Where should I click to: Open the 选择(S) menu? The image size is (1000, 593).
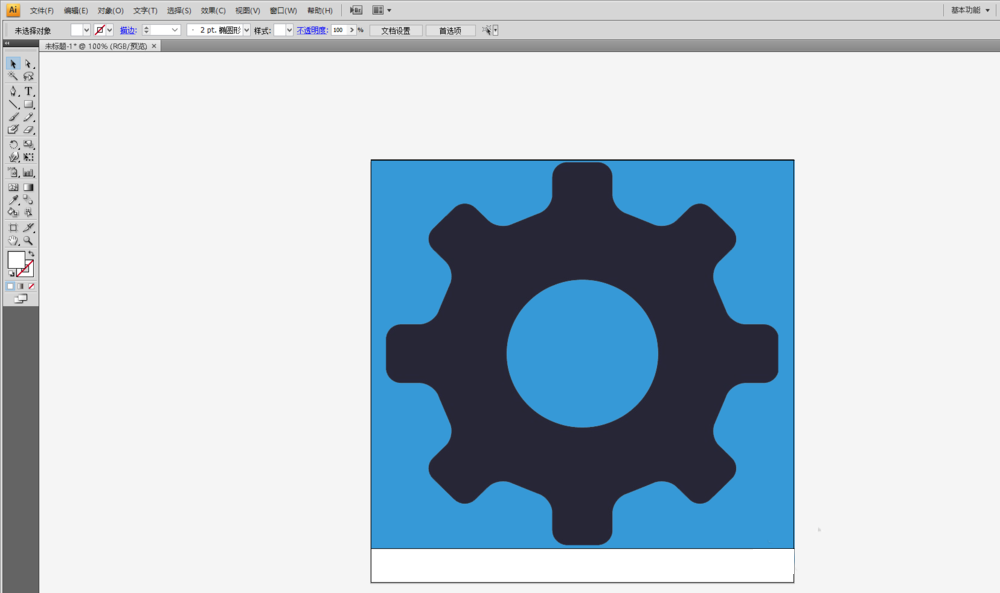(x=179, y=11)
